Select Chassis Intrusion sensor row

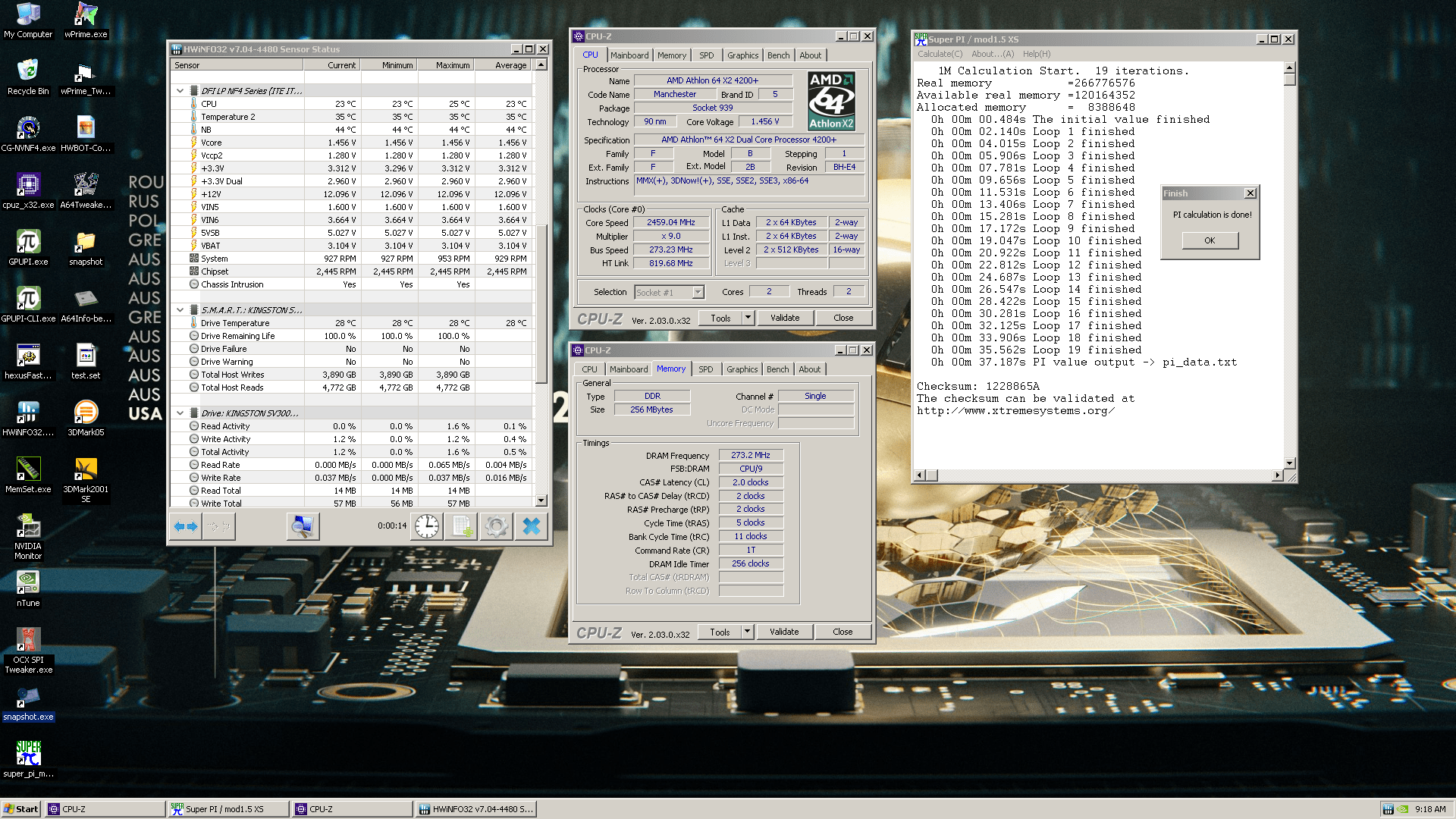tap(351, 284)
